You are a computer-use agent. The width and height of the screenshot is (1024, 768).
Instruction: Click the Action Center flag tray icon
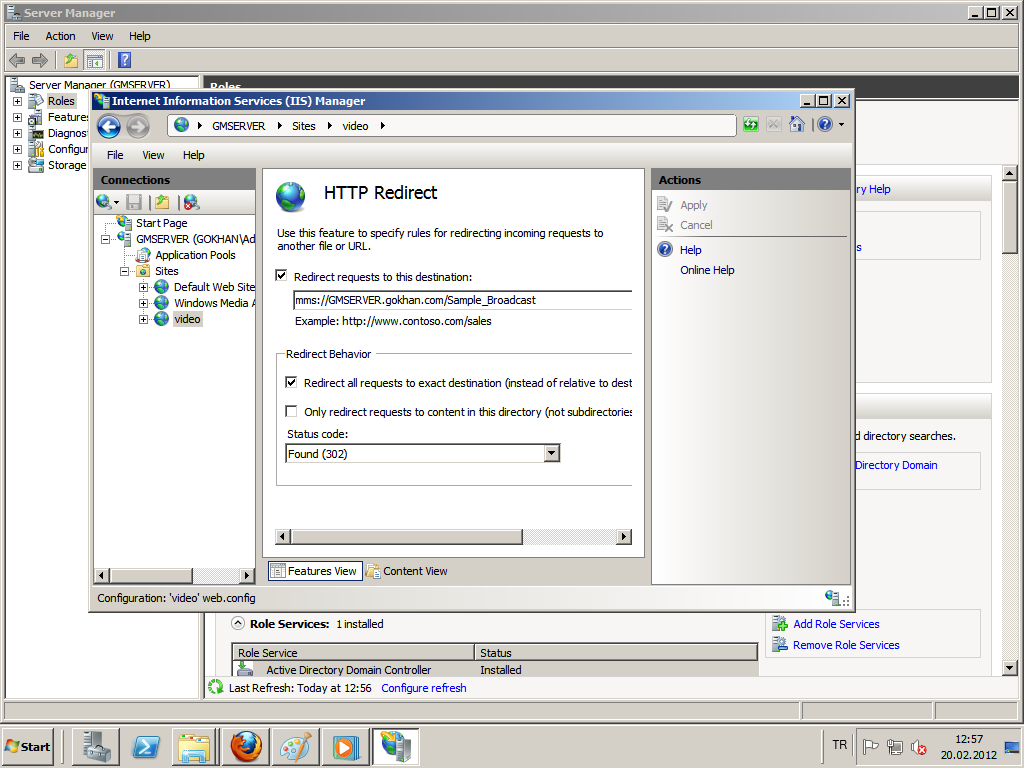click(870, 747)
